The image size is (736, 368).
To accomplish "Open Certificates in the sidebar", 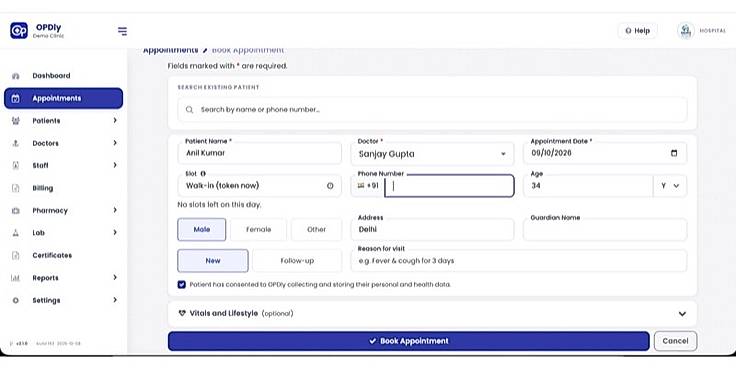I will click(x=63, y=255).
